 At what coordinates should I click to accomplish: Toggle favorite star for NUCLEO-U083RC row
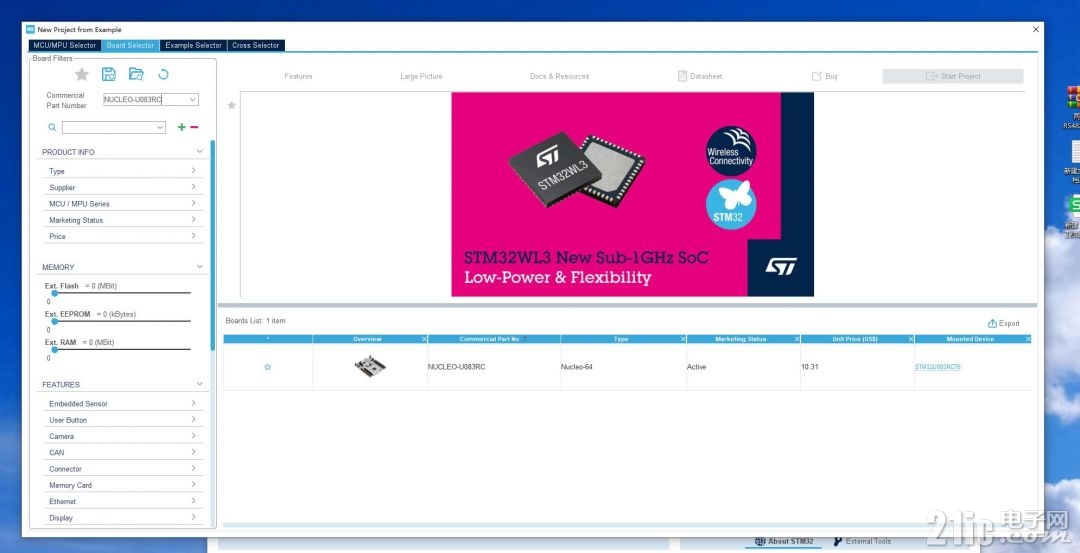pos(267,367)
